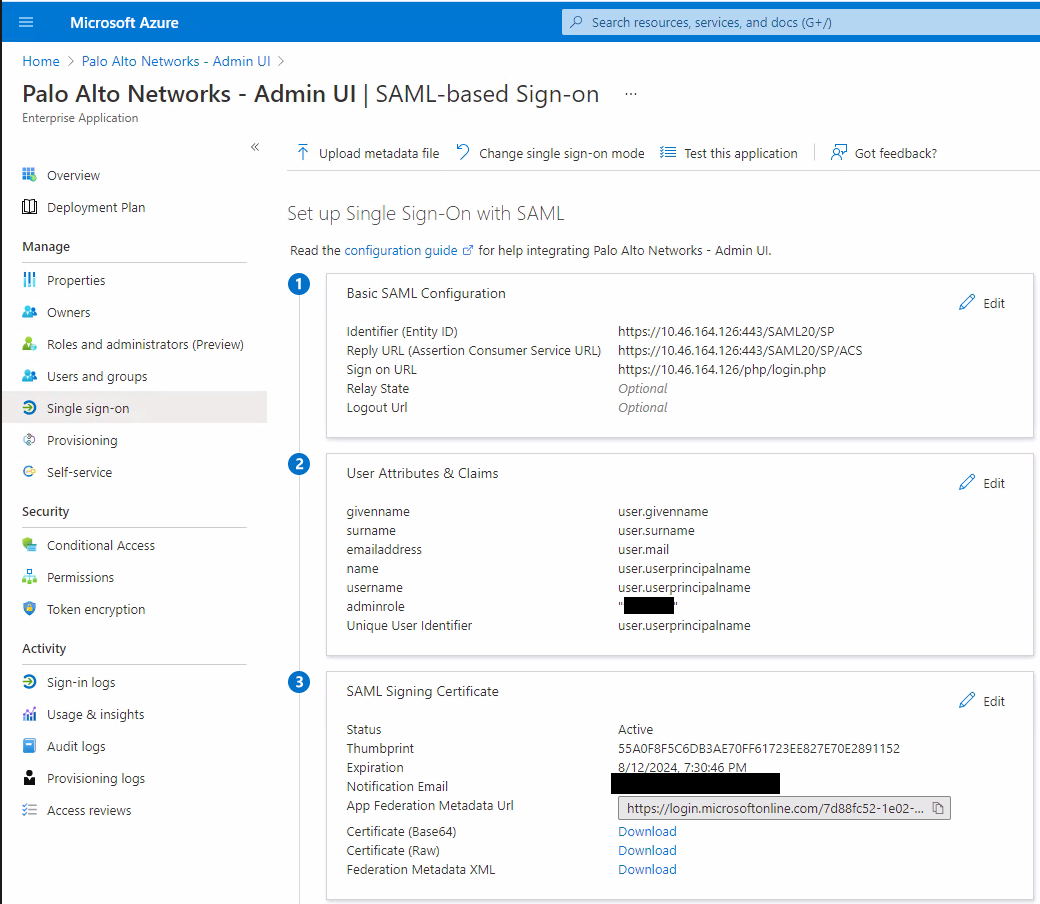Open the configuration guide link
The image size is (1040, 904).
pyautogui.click(x=401, y=250)
